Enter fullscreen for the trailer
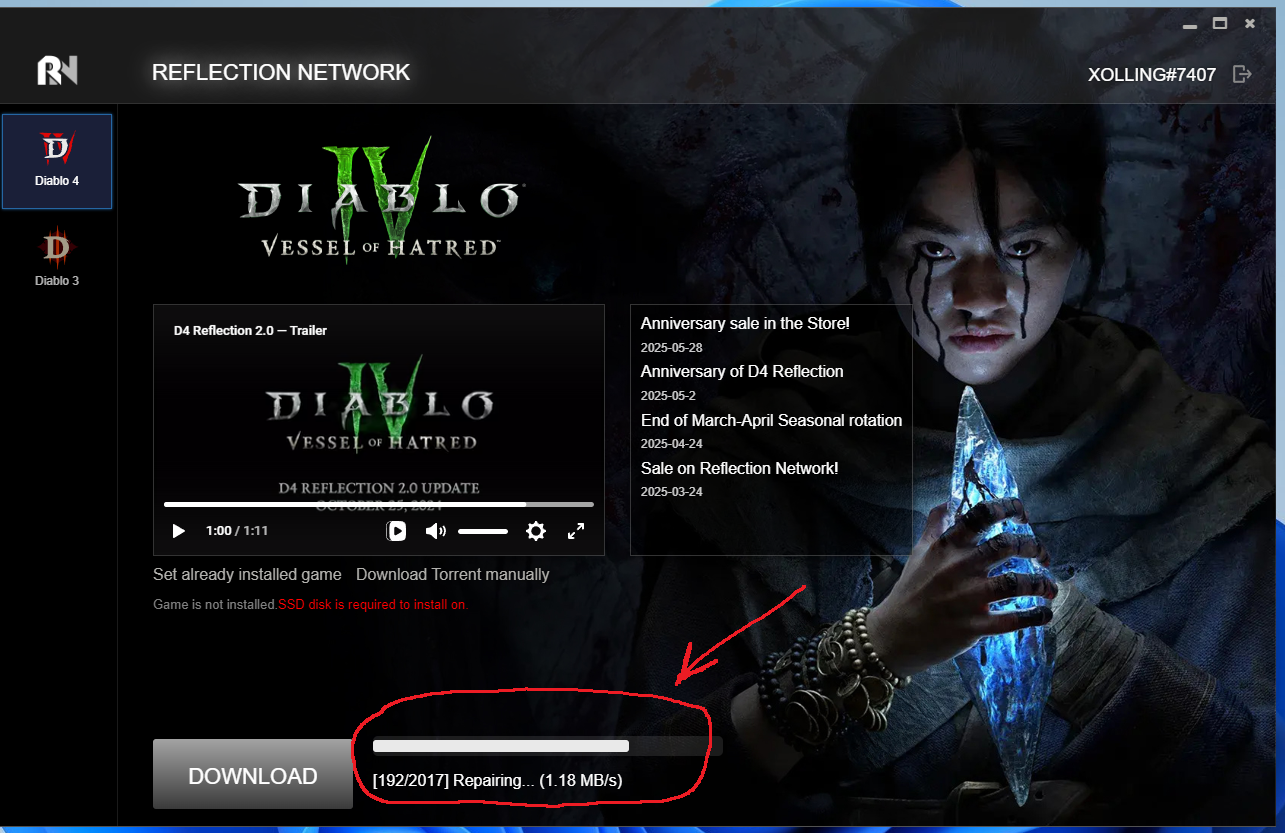Image resolution: width=1285 pixels, height=833 pixels. tap(576, 531)
